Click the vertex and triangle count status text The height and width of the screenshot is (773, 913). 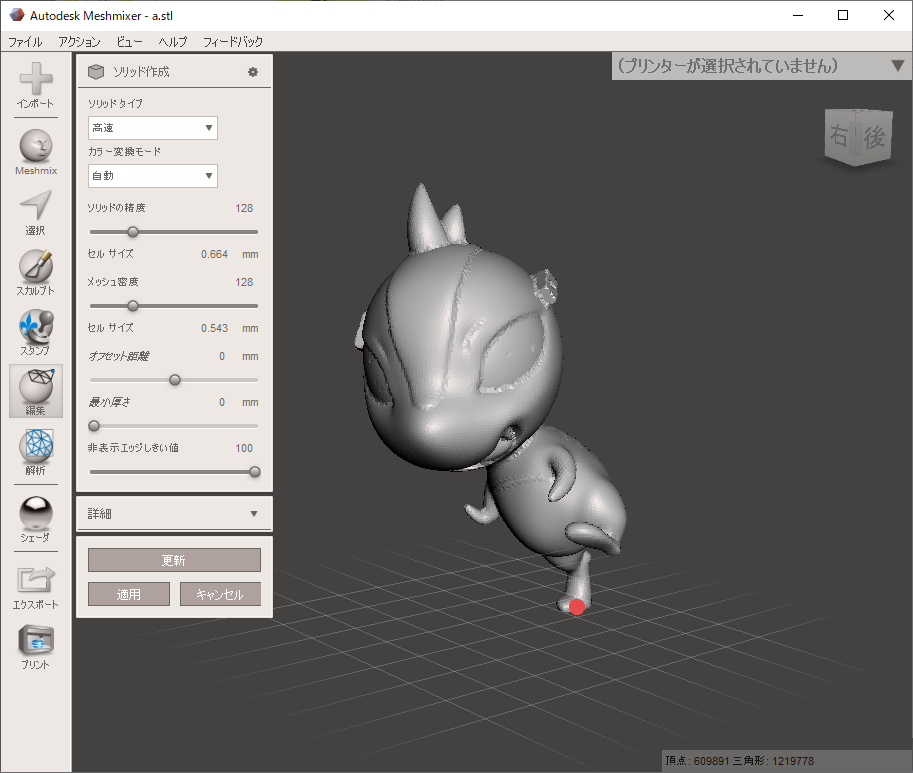(x=739, y=761)
